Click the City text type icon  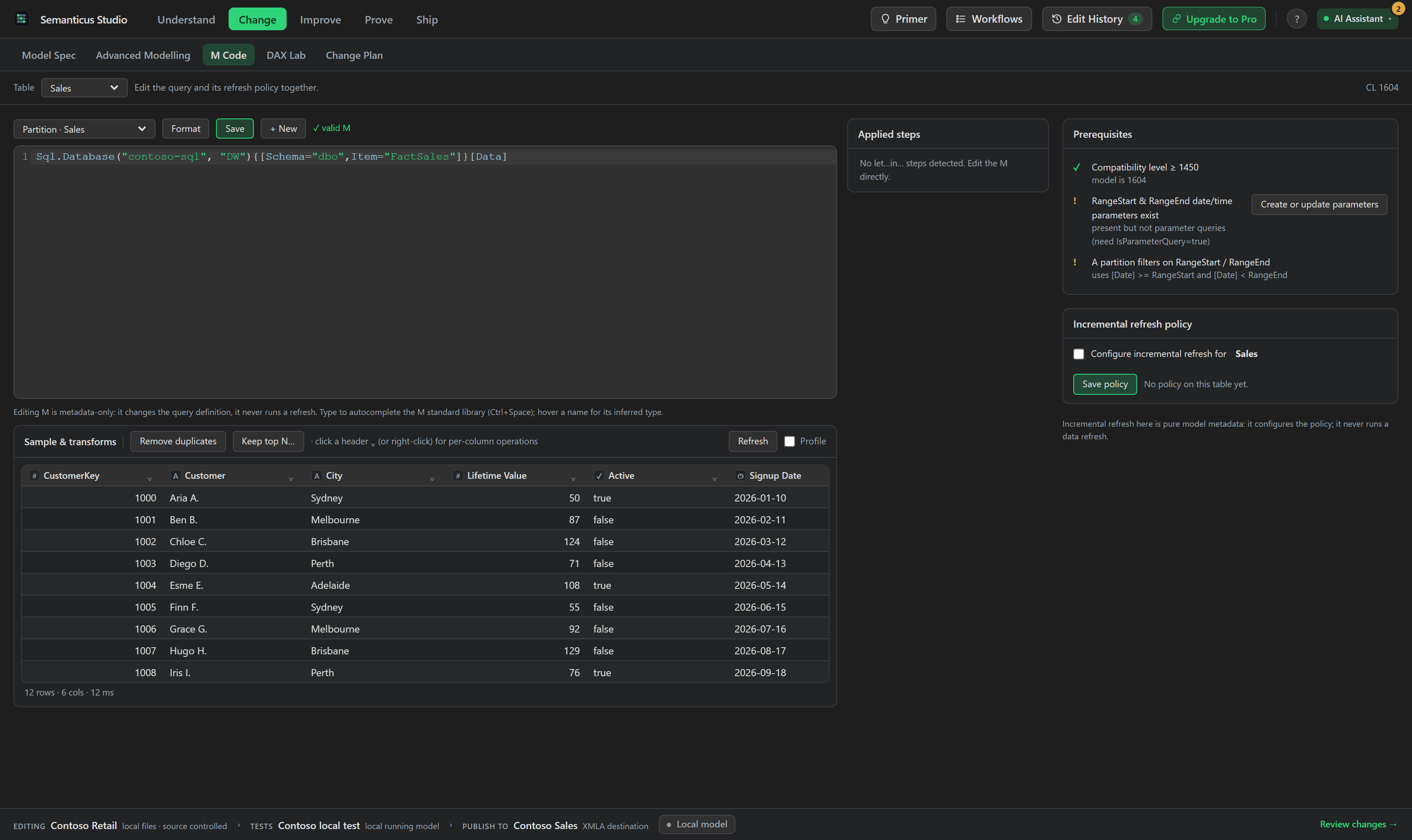pyautogui.click(x=316, y=475)
